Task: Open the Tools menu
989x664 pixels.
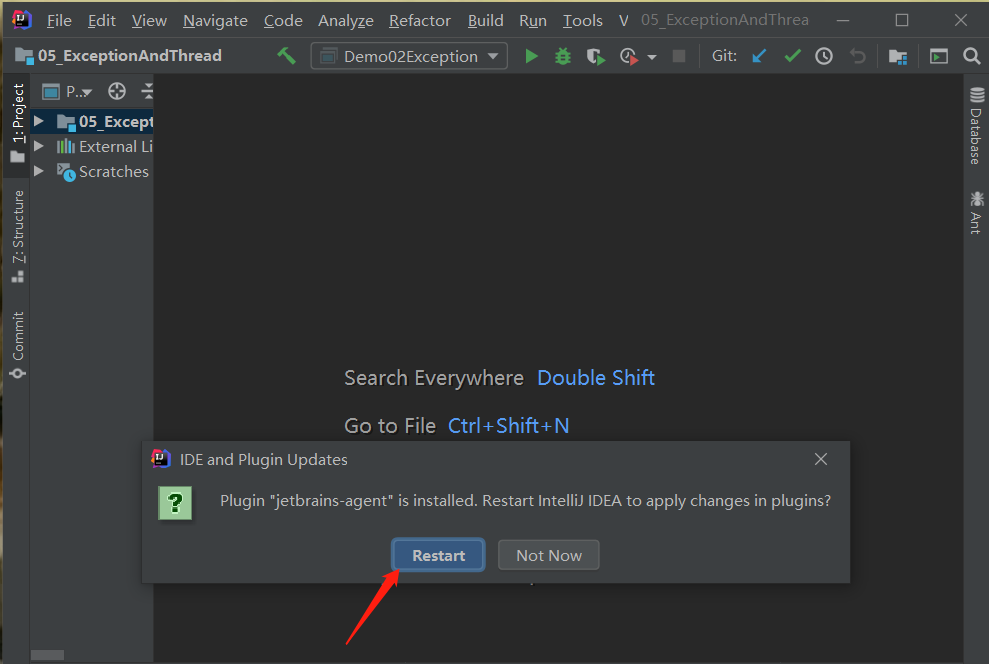Action: tap(583, 21)
